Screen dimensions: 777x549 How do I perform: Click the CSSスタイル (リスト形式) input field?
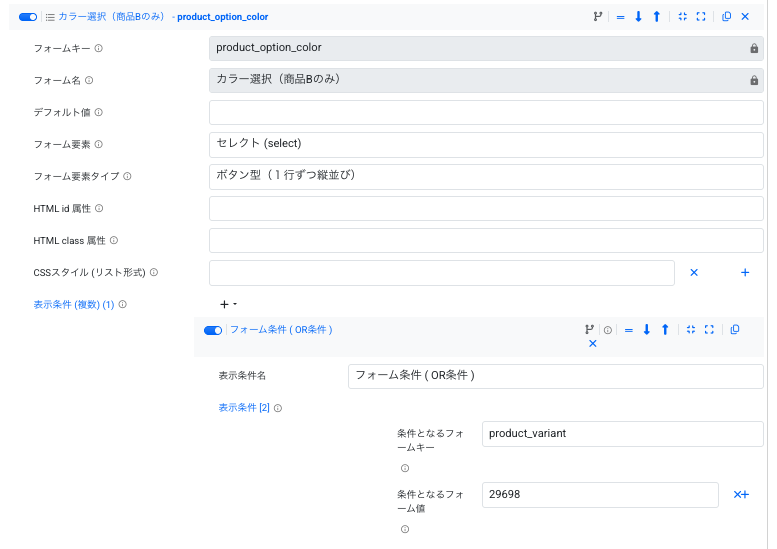(x=442, y=273)
